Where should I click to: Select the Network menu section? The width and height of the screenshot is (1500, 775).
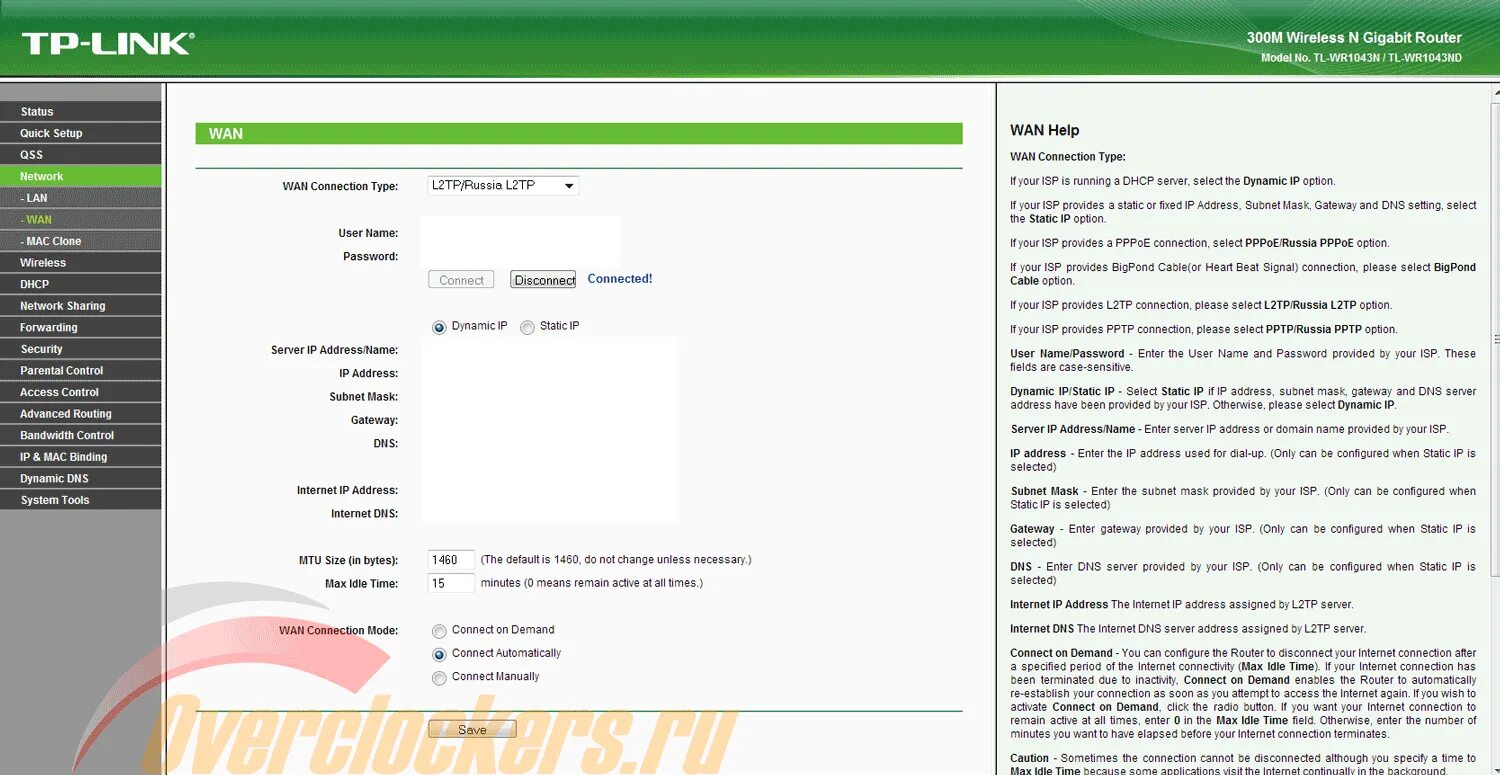(x=80, y=176)
